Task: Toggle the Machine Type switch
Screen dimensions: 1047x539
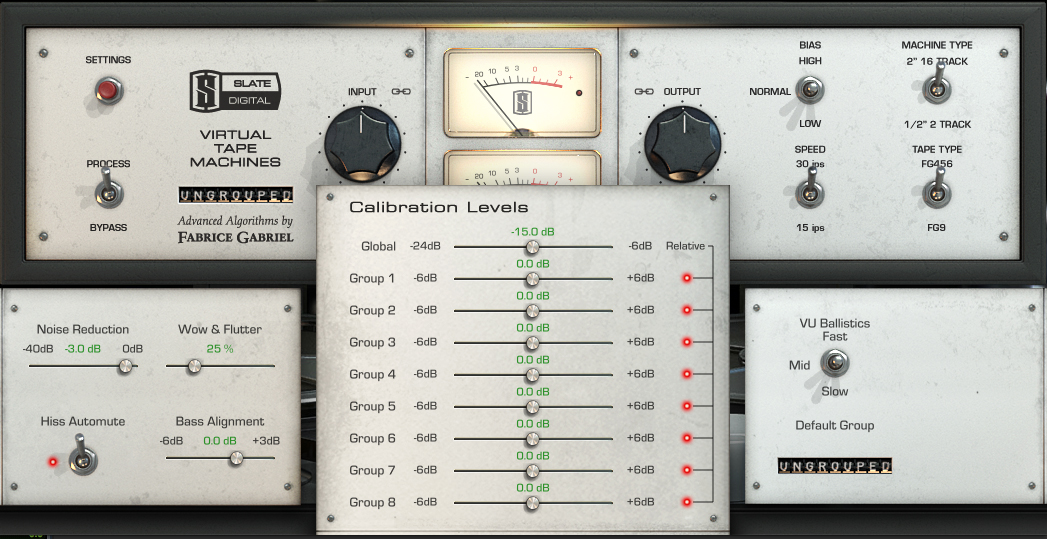Action: click(936, 85)
